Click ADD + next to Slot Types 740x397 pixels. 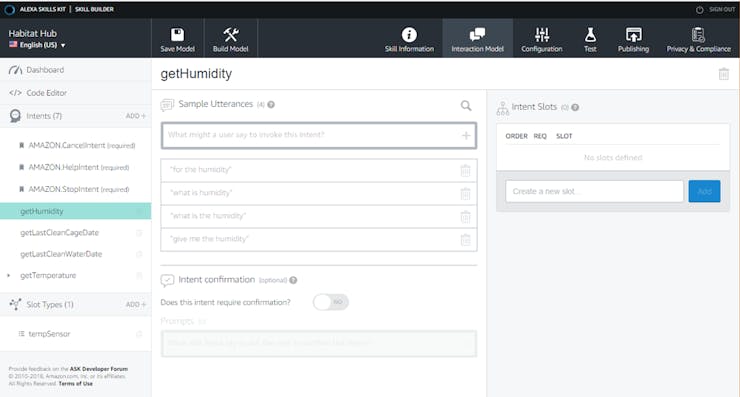[x=135, y=304]
